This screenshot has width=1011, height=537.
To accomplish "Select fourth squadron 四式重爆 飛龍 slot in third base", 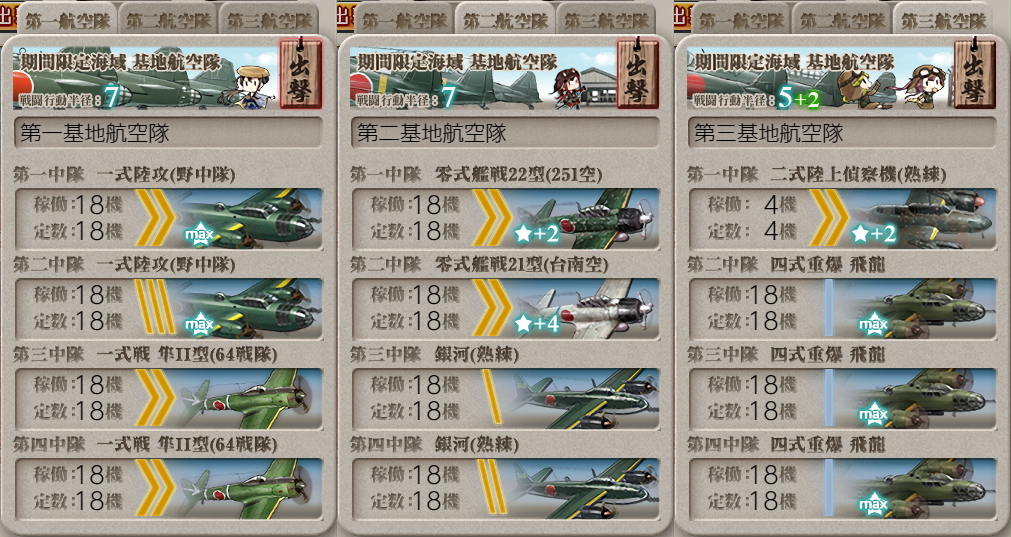I will pos(842,489).
